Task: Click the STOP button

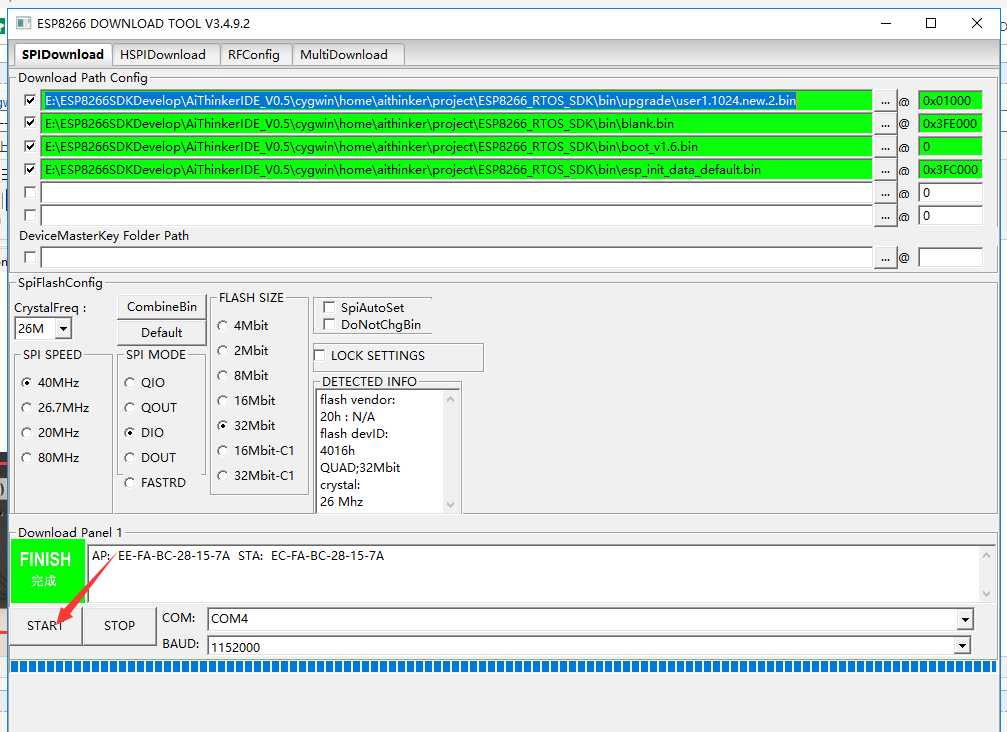Action: point(119,626)
